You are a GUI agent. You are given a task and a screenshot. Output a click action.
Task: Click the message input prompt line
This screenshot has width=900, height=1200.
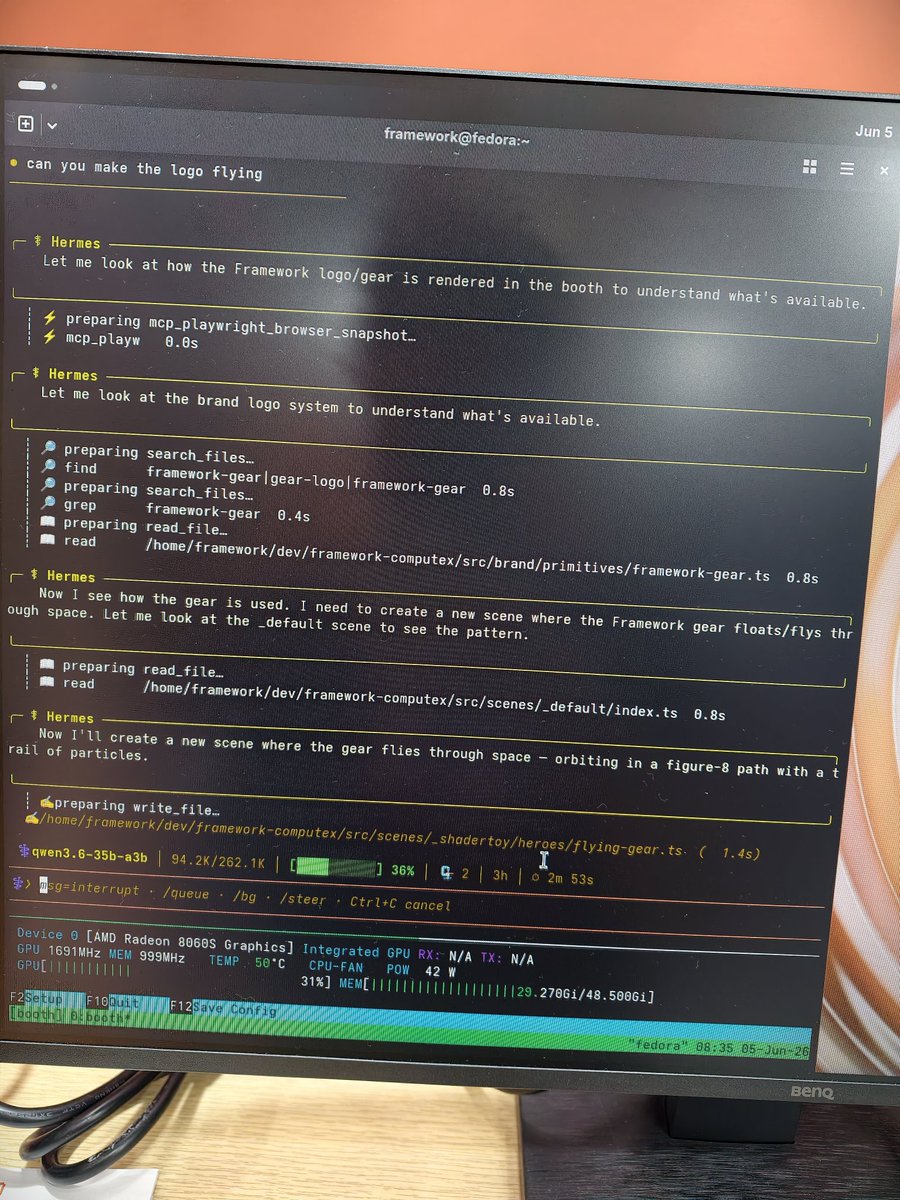tap(420, 893)
